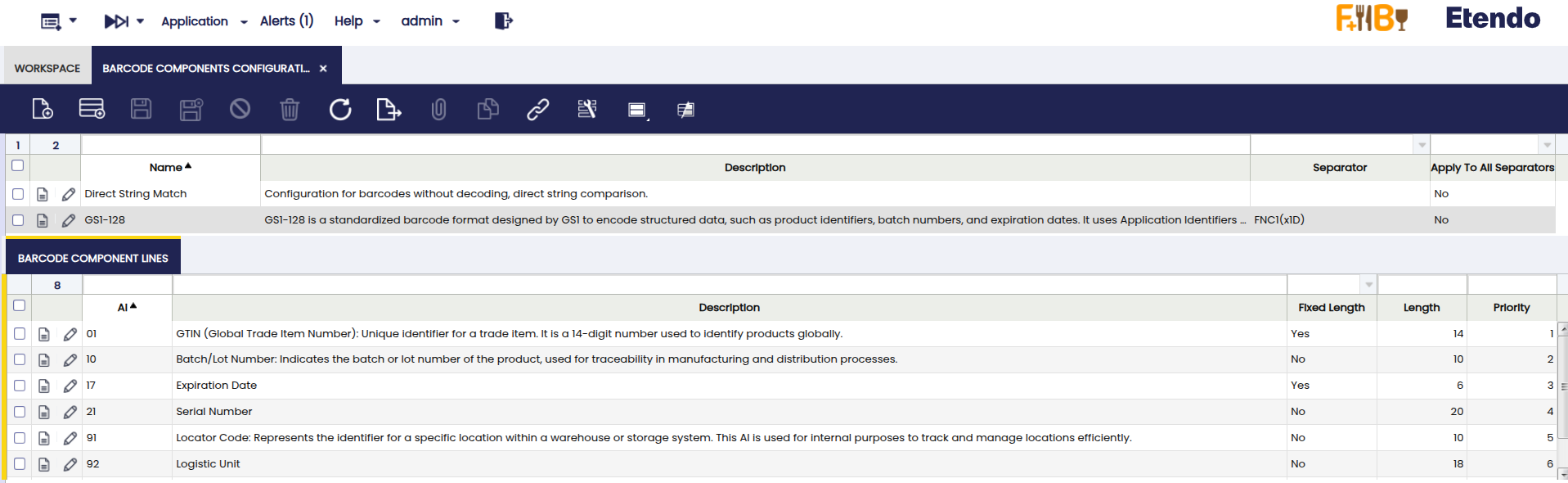The image size is (1568, 483).
Task: Click the Delete trash can icon
Action: coord(290,109)
